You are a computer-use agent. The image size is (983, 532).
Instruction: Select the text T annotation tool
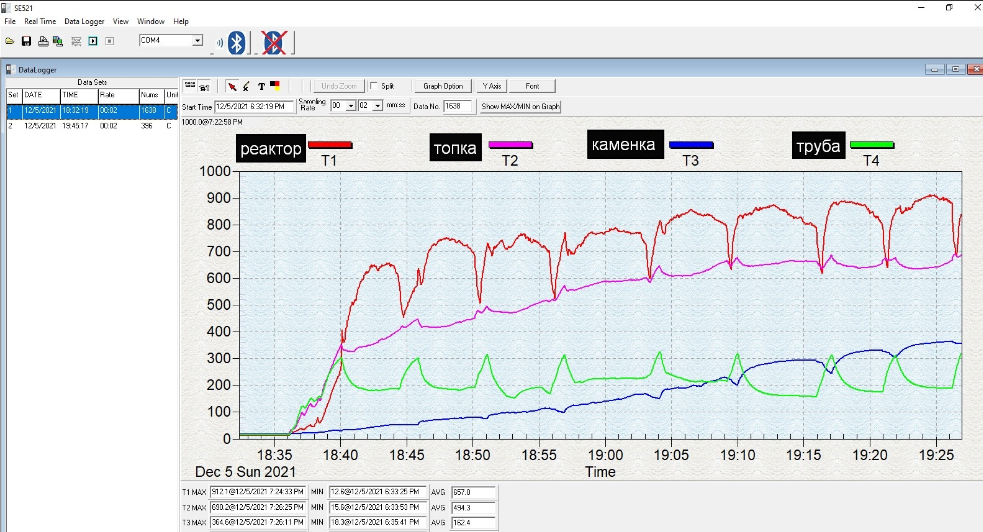click(261, 87)
